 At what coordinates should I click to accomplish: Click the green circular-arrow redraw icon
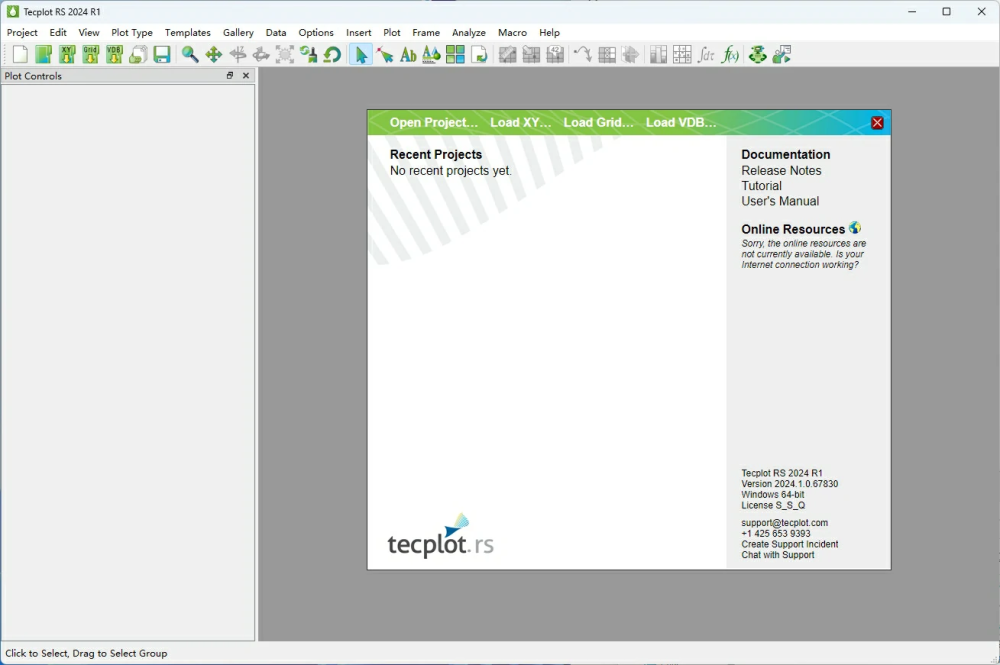click(x=332, y=55)
